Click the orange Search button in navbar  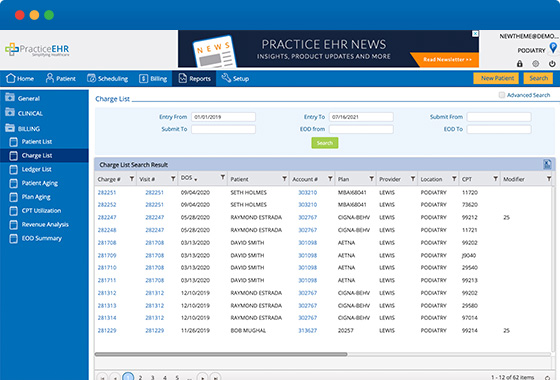tap(538, 78)
